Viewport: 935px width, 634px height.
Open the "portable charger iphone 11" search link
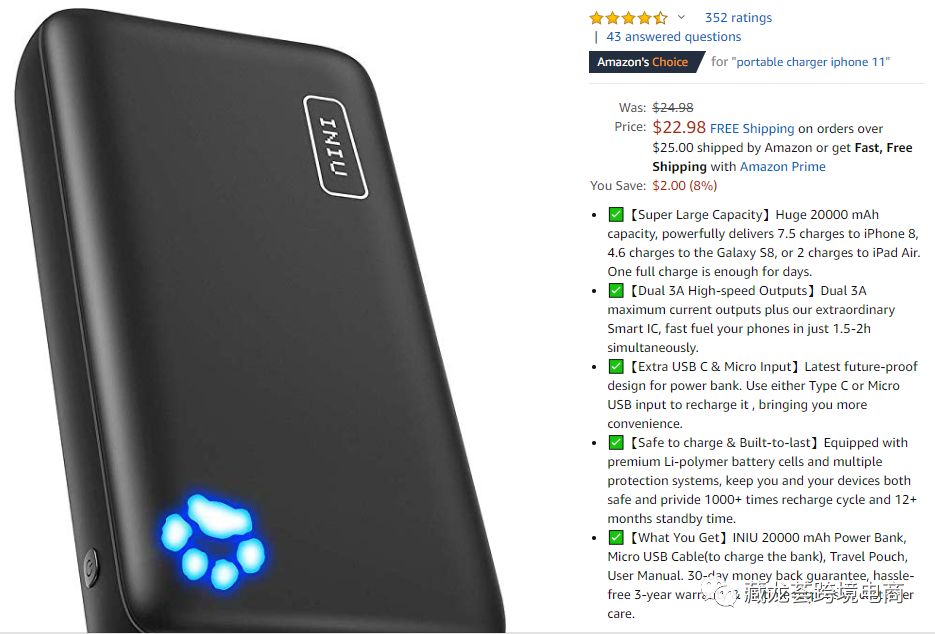[x=811, y=62]
